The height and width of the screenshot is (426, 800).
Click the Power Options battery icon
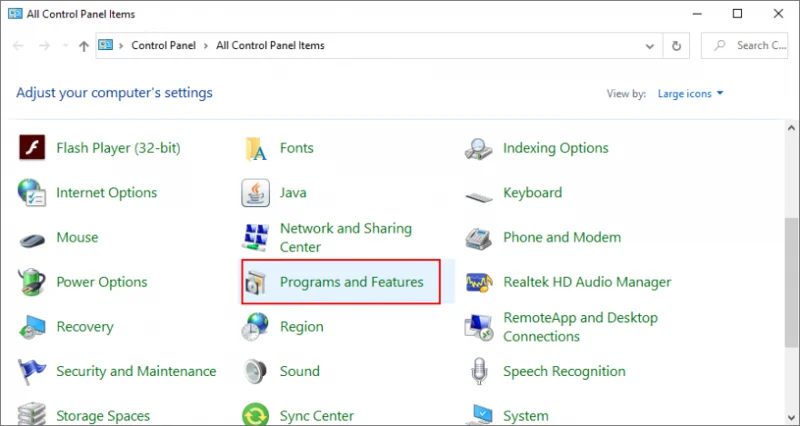point(32,282)
